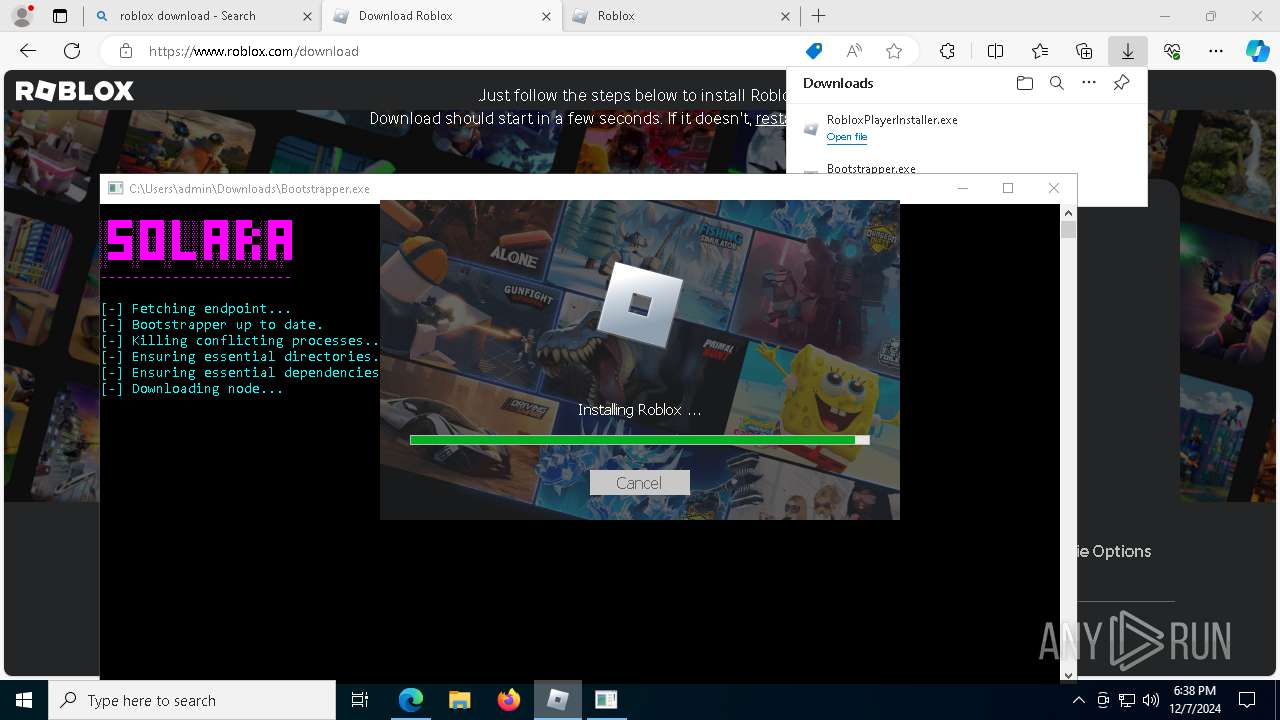The image size is (1280, 720).
Task: Open the network tray icon
Action: (1126, 700)
